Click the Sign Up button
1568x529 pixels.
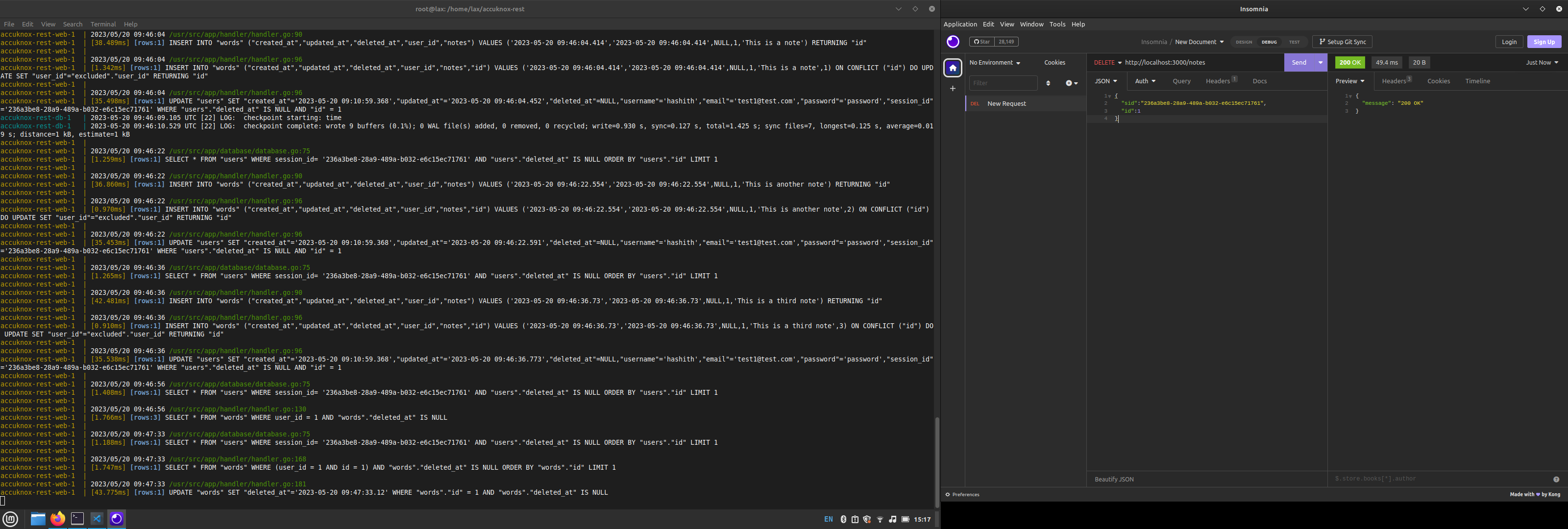pyautogui.click(x=1543, y=42)
